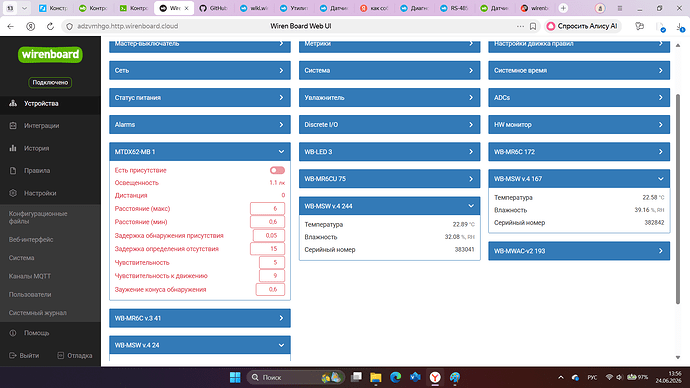Click the Помощь info icon
The width and height of the screenshot is (690, 388).
[13, 333]
